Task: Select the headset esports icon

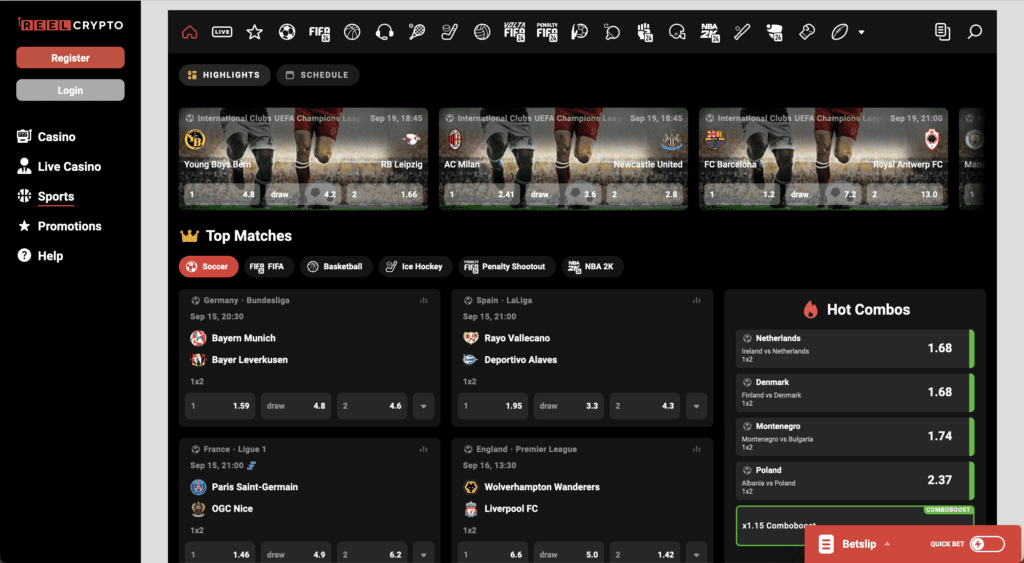Action: [x=385, y=31]
